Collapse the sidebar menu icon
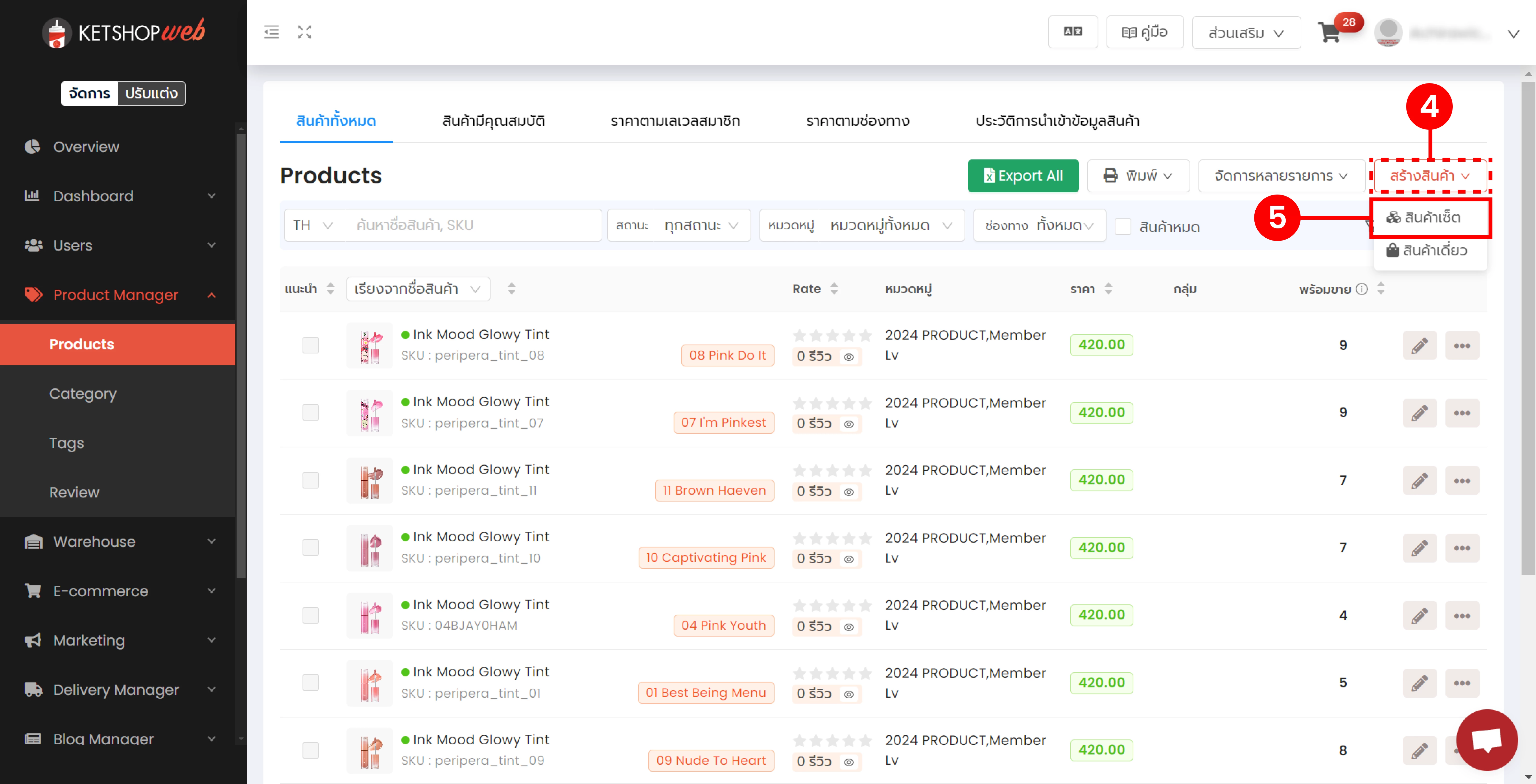 pyautogui.click(x=271, y=32)
